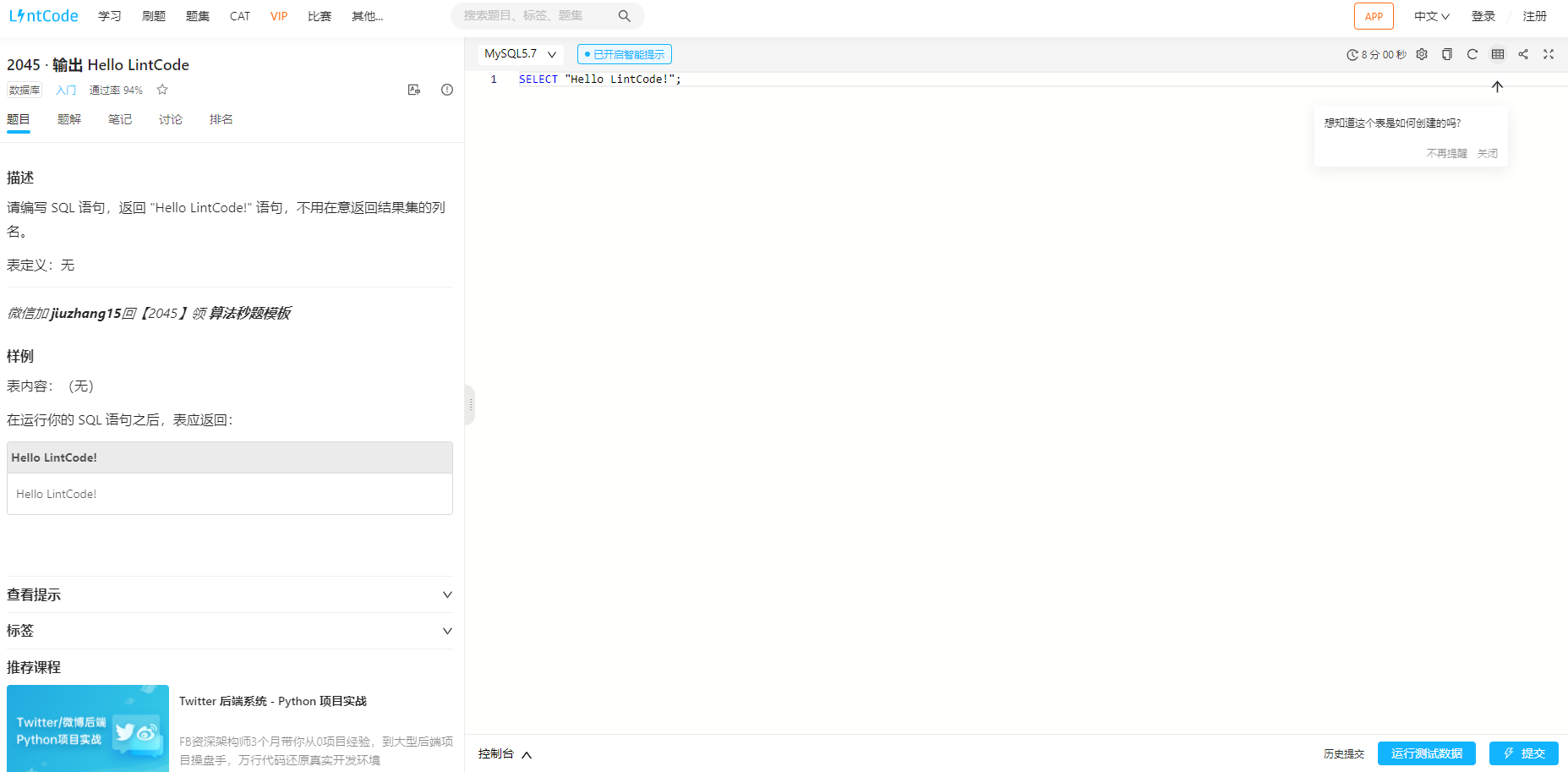Click the share icon in editor toolbar
The height and width of the screenshot is (772, 1568).
[x=1523, y=54]
